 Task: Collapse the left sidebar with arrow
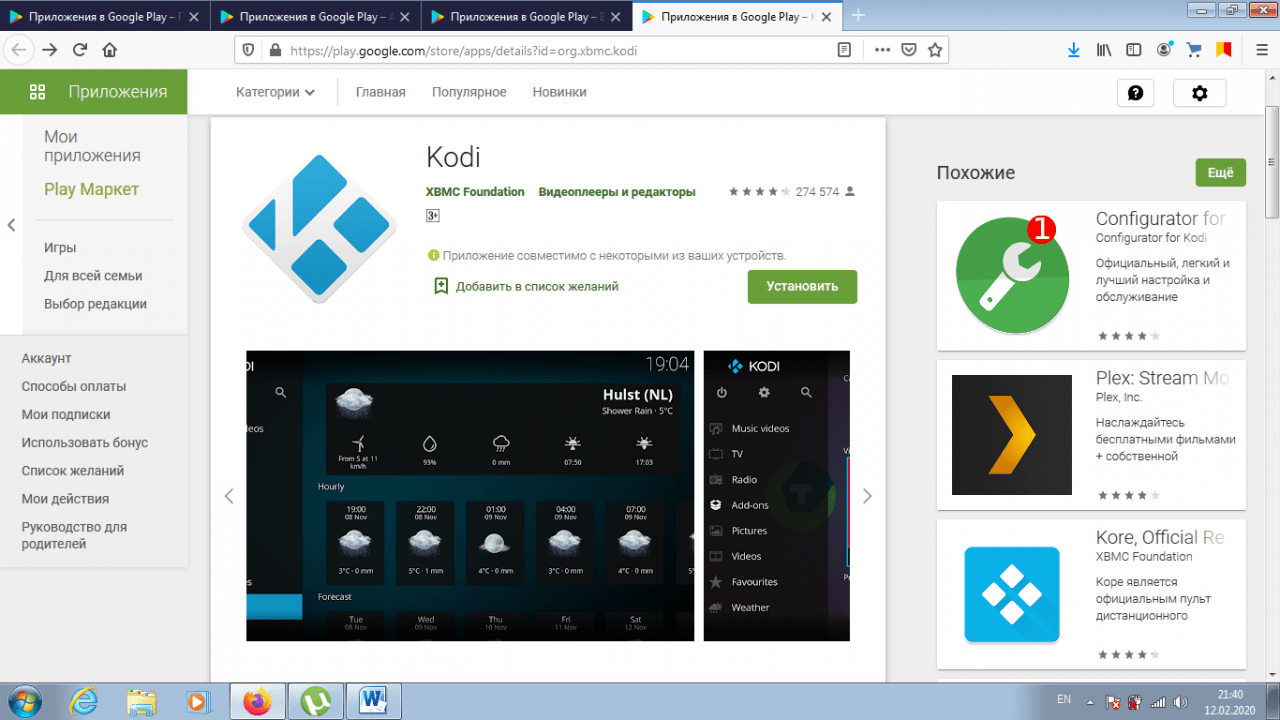click(x=11, y=225)
